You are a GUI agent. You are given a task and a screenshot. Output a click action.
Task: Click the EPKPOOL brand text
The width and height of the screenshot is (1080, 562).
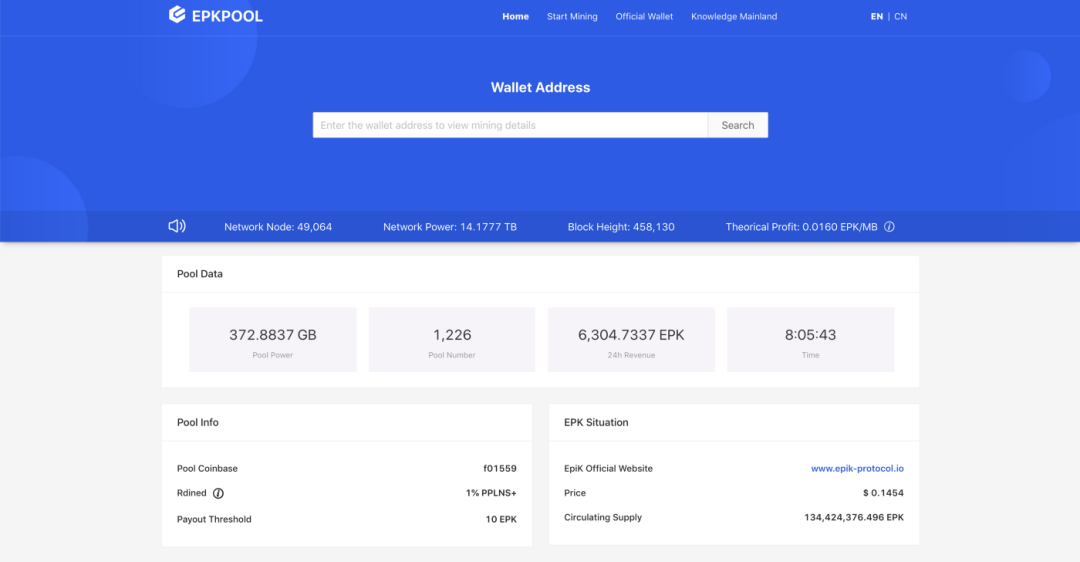pyautogui.click(x=227, y=16)
